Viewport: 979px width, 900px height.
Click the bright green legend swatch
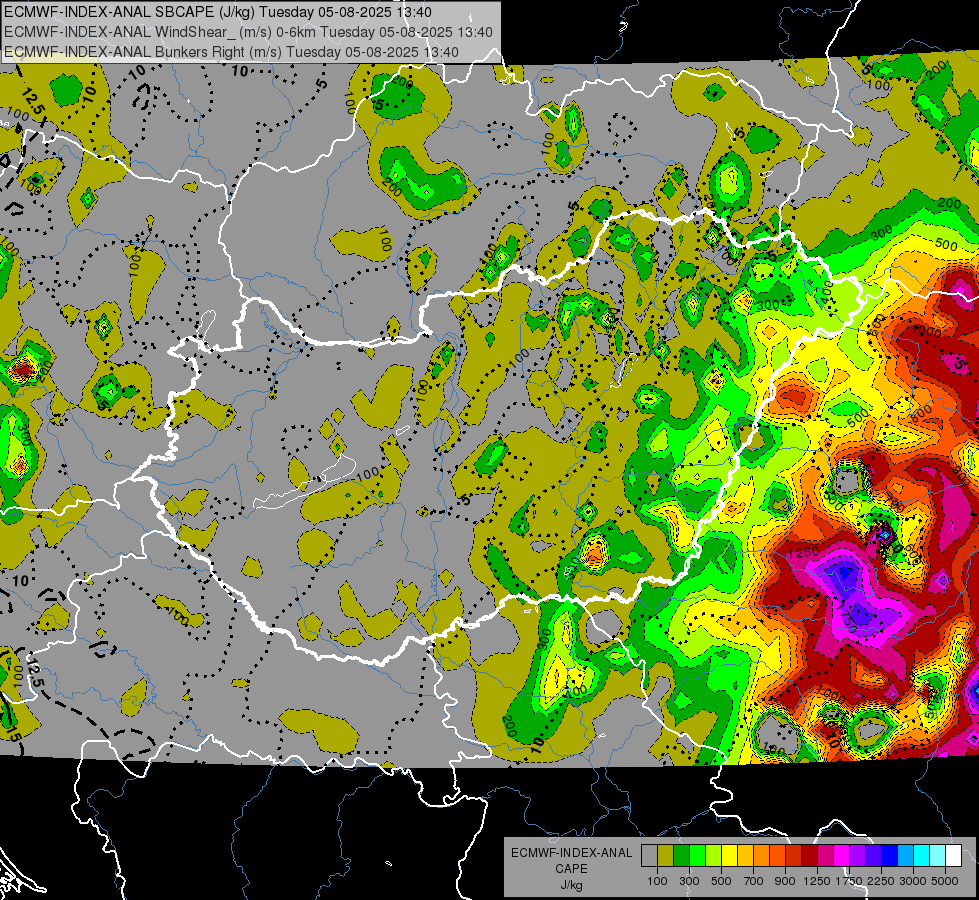tap(697, 856)
